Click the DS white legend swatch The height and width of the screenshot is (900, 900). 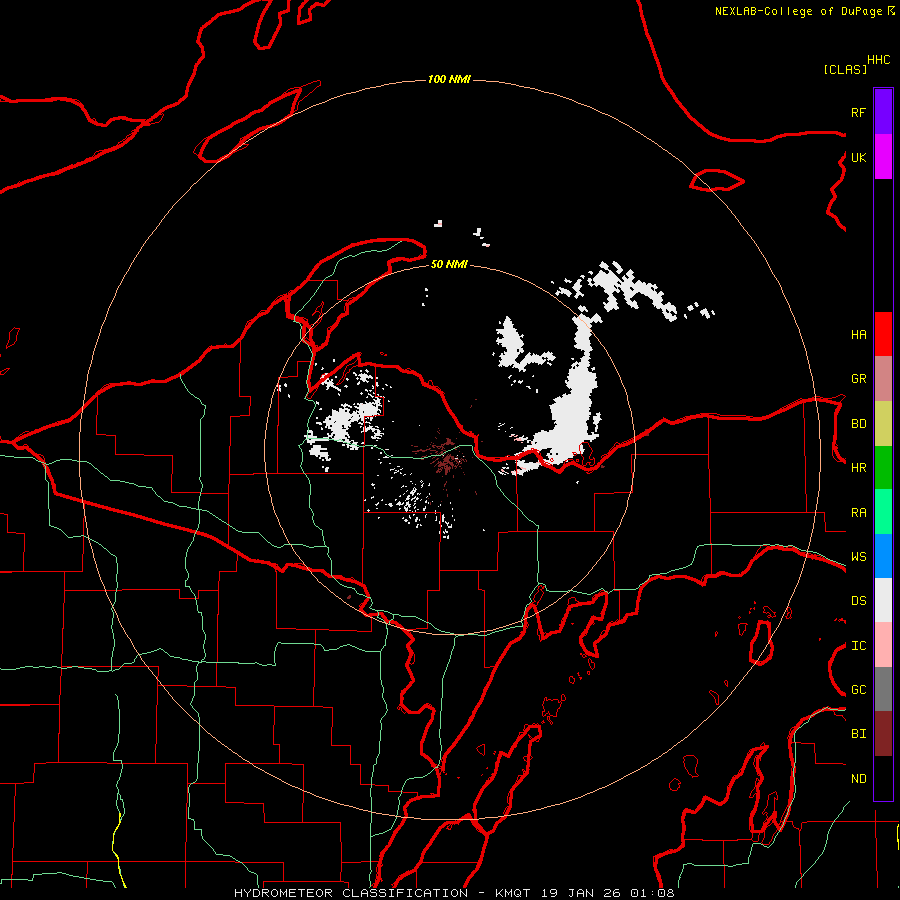(x=883, y=600)
